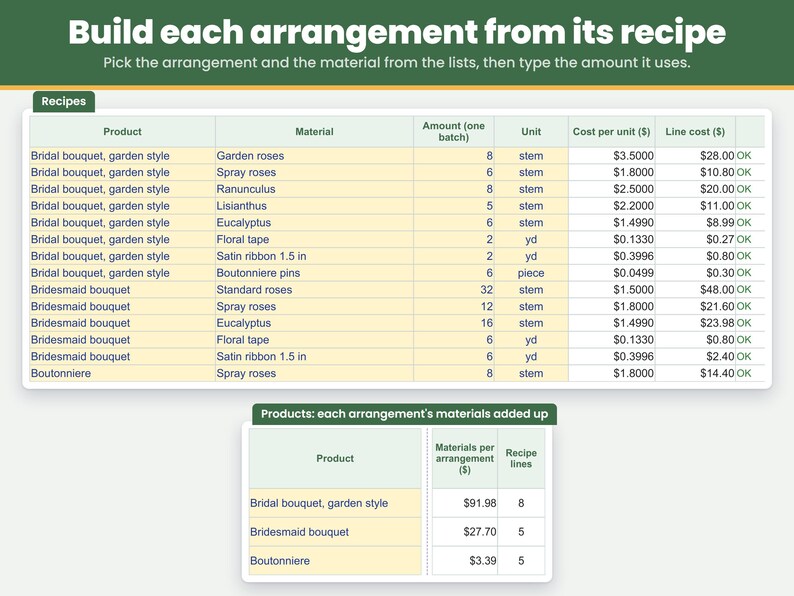The image size is (794, 596).
Task: Click line cost $0.30
Action: [695, 273]
